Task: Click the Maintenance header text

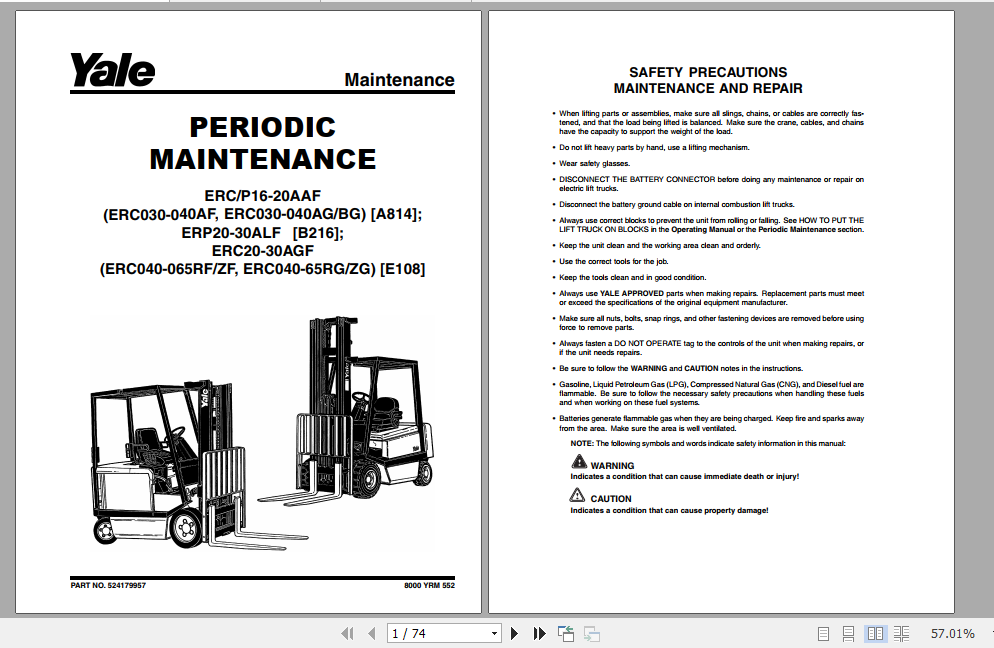Action: click(399, 80)
